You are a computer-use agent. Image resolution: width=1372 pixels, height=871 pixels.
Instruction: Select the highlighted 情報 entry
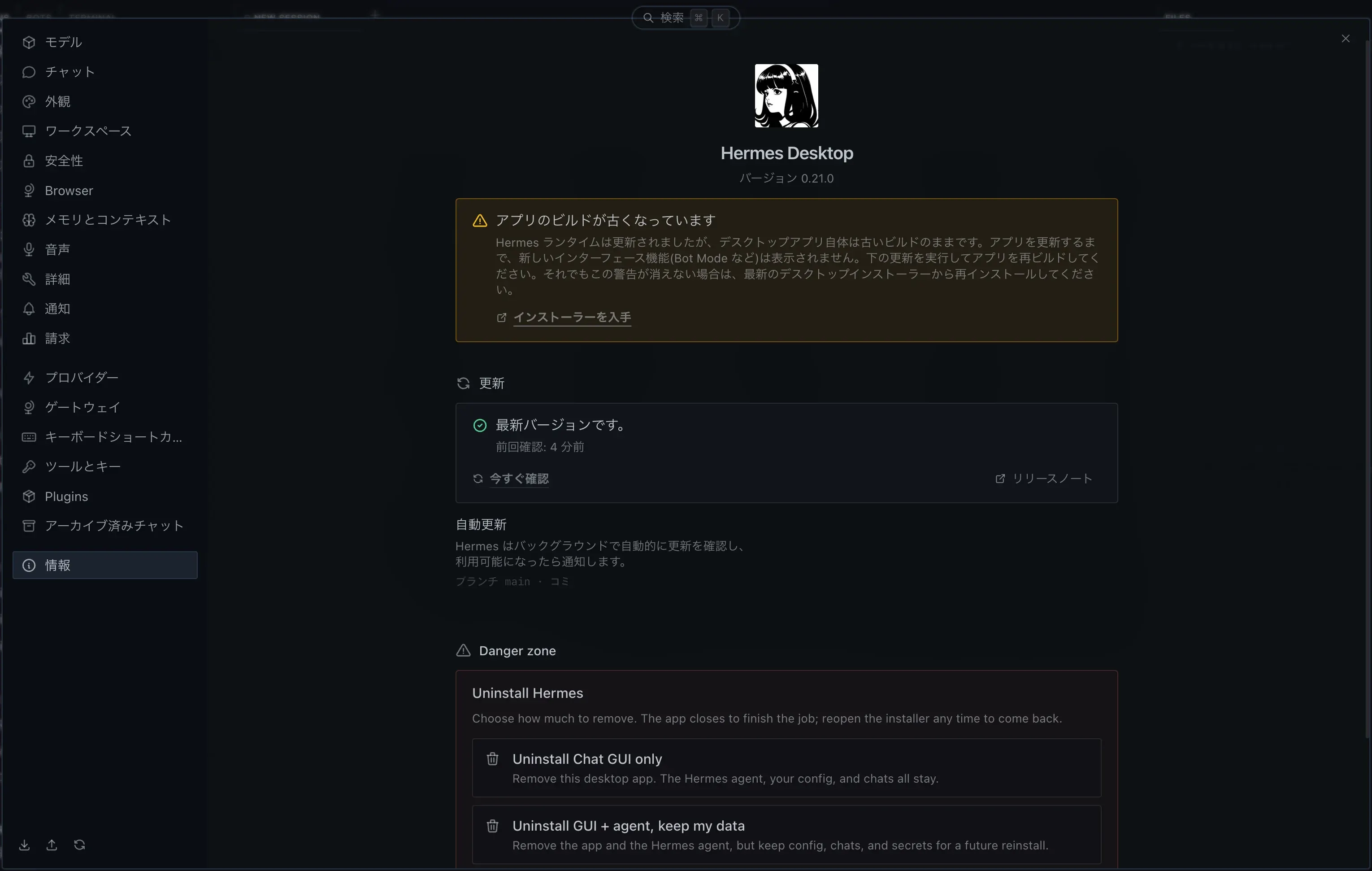pos(105,565)
